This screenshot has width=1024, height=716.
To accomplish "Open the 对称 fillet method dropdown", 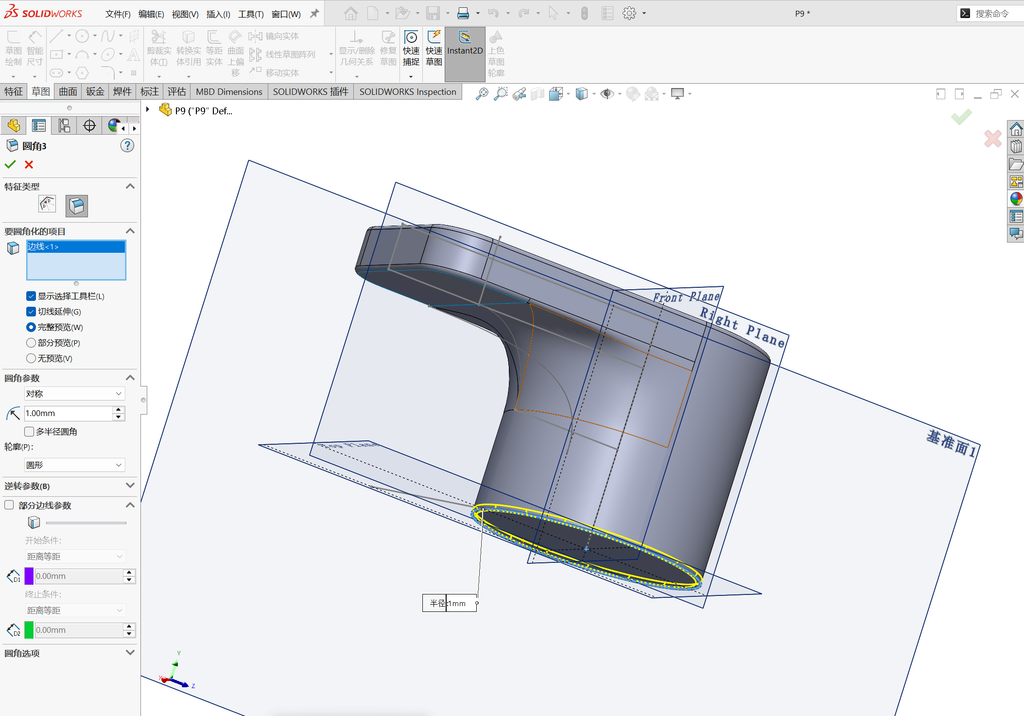I will [74, 394].
